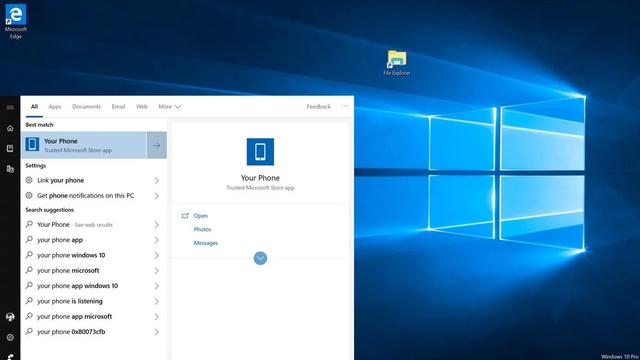Click the Feedback link
The height and width of the screenshot is (360, 640).
coord(319,107)
